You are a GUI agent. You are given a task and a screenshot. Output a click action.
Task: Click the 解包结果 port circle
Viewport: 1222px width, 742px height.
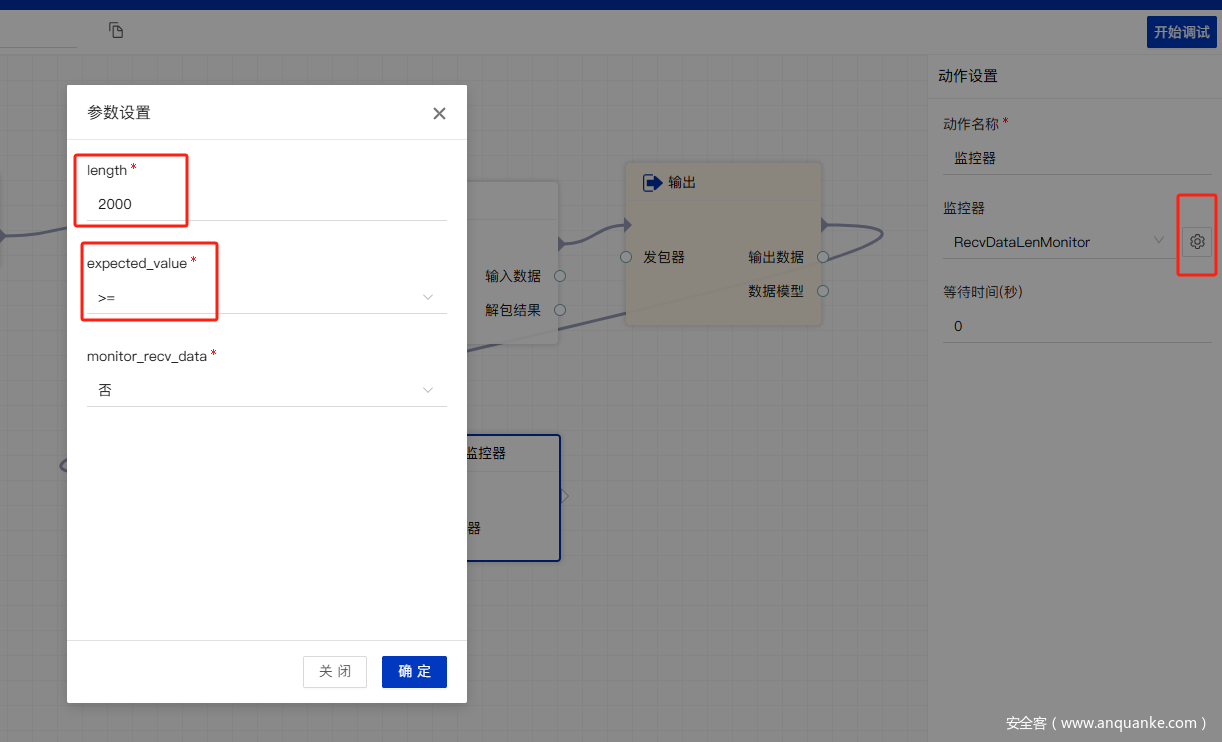560,310
